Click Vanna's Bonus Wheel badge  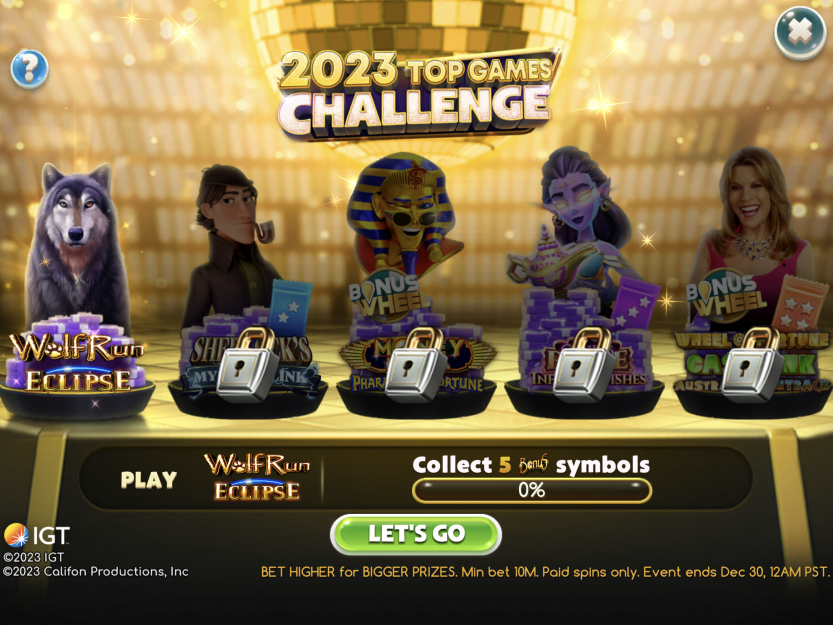[724, 295]
